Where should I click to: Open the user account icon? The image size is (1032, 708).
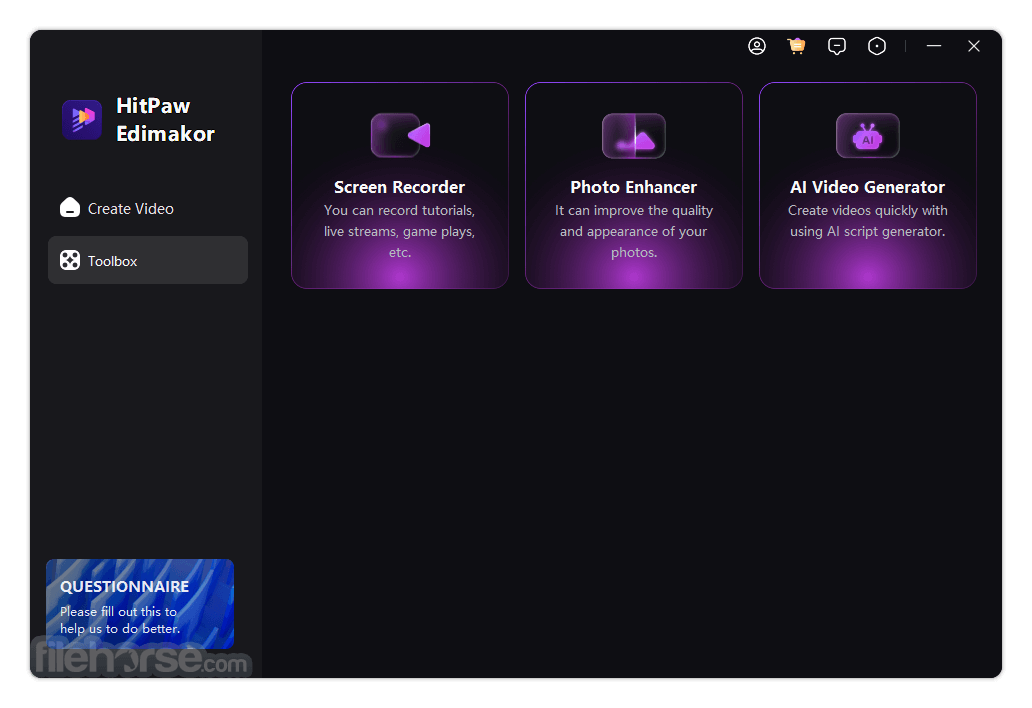tap(757, 46)
